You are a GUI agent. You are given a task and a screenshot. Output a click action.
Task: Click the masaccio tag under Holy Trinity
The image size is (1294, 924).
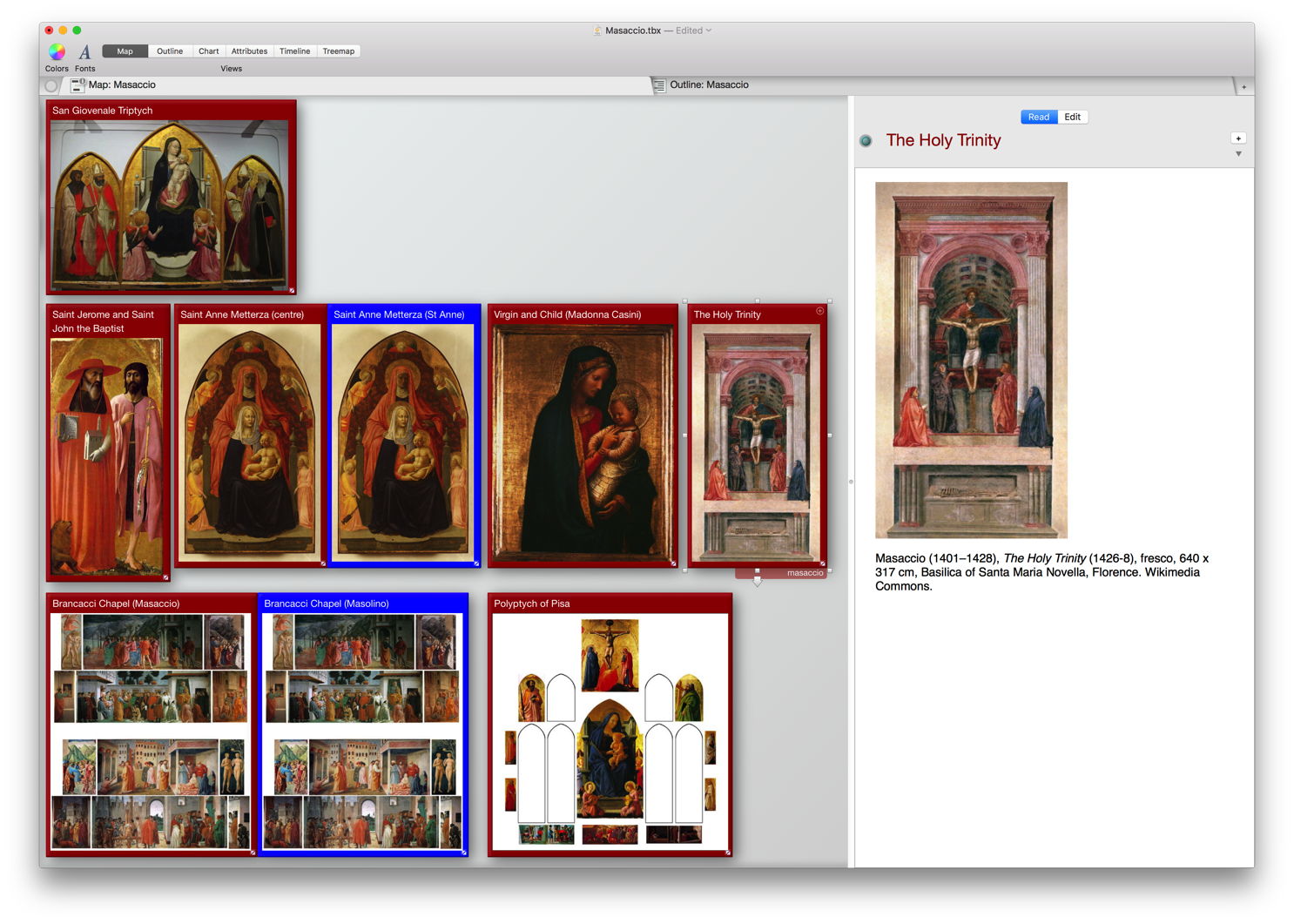(804, 573)
